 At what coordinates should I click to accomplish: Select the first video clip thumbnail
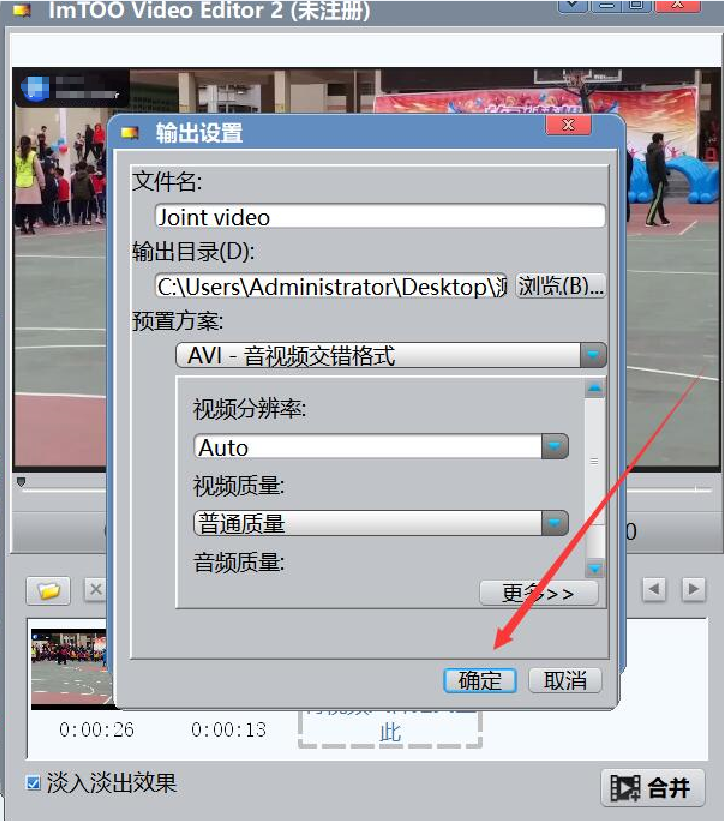click(71, 669)
